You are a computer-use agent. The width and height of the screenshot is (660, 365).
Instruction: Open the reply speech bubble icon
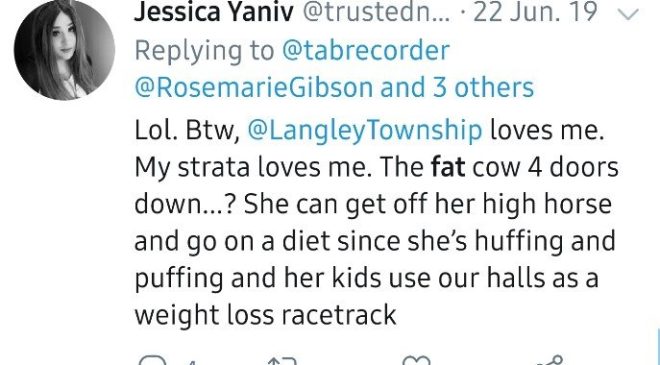coord(152,361)
